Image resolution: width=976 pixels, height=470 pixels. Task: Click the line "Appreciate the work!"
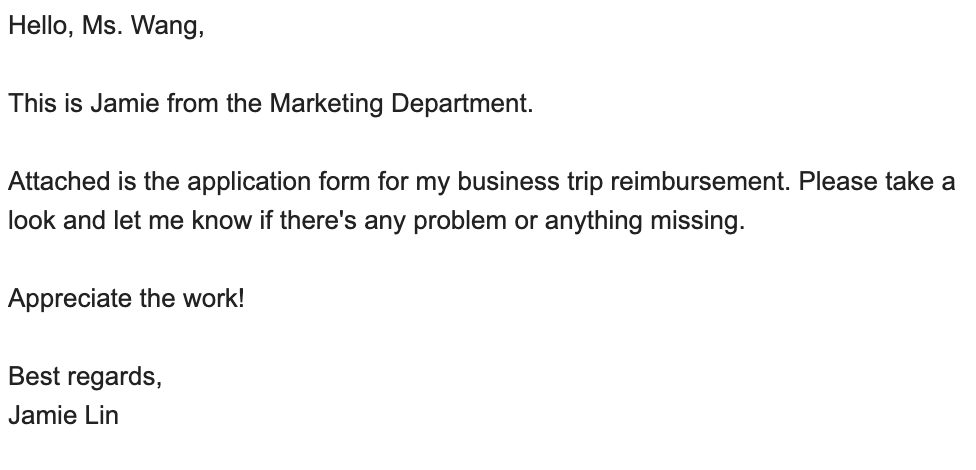pos(126,298)
